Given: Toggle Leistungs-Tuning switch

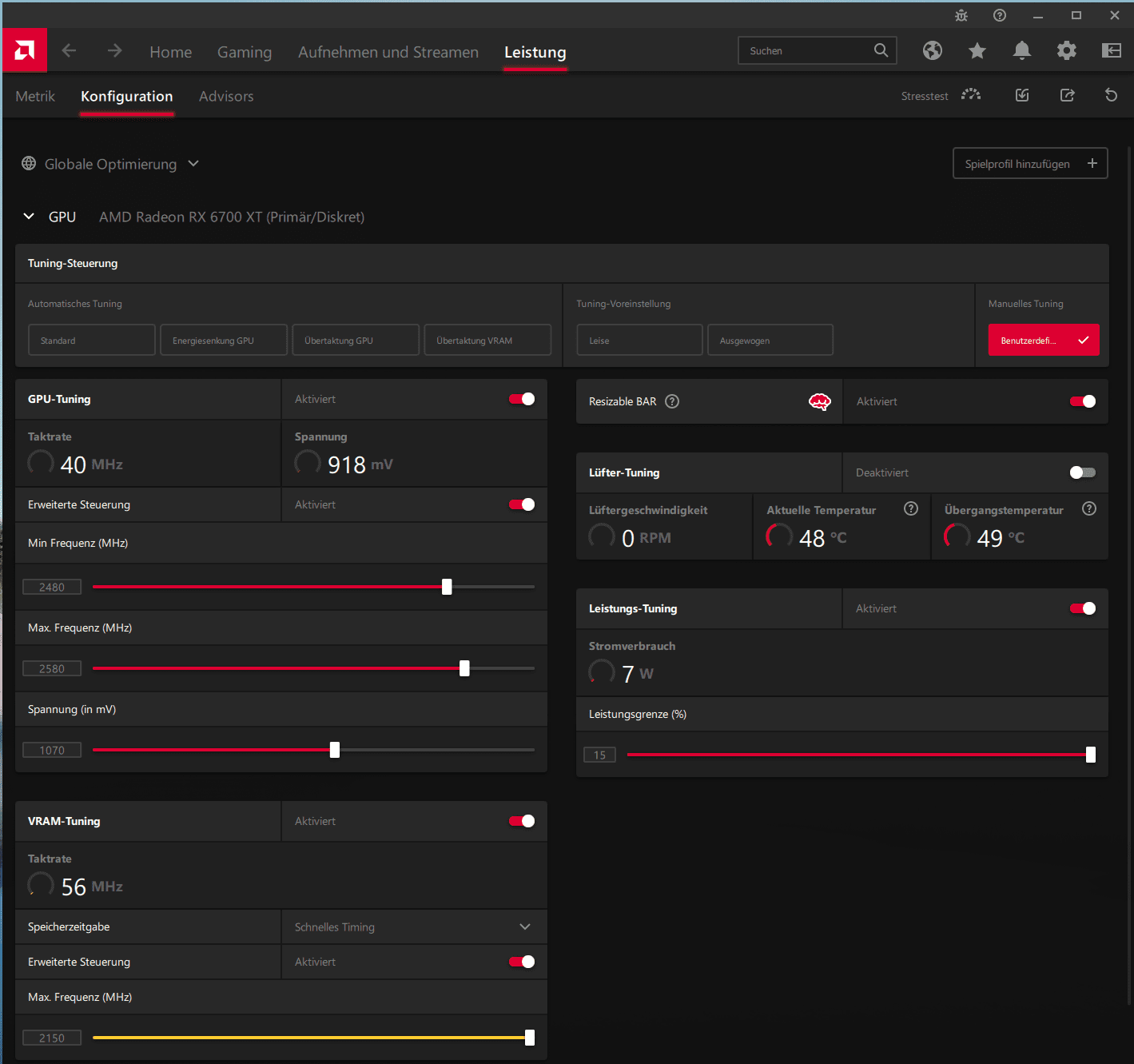Looking at the screenshot, I should 1083,608.
